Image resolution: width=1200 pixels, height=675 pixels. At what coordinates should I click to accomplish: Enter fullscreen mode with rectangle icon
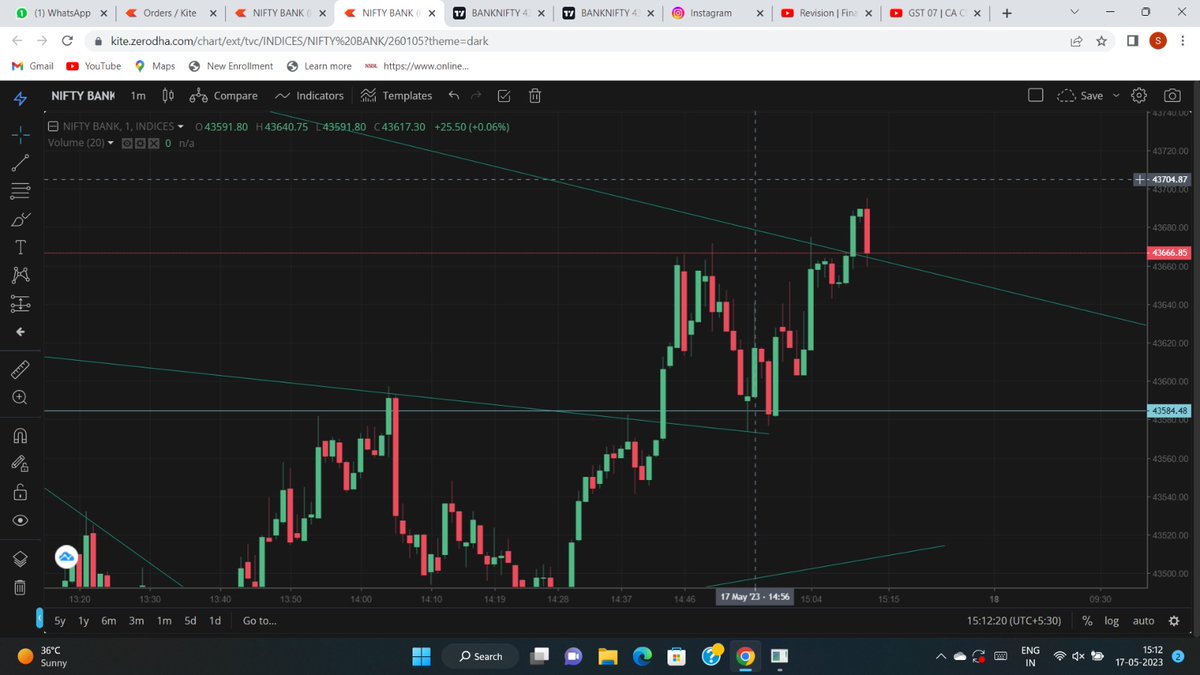tap(1036, 96)
